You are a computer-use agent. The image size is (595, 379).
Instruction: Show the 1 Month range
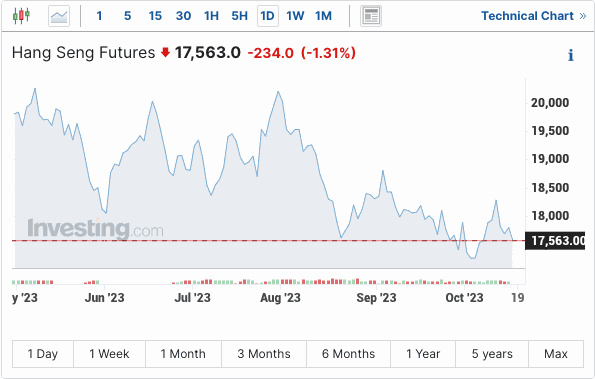183,354
